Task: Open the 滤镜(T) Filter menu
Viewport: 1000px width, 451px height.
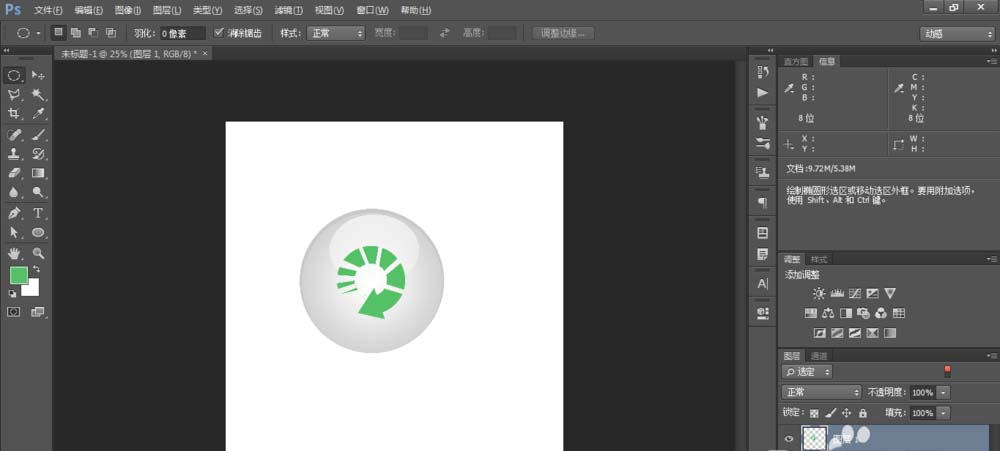Action: [289, 9]
